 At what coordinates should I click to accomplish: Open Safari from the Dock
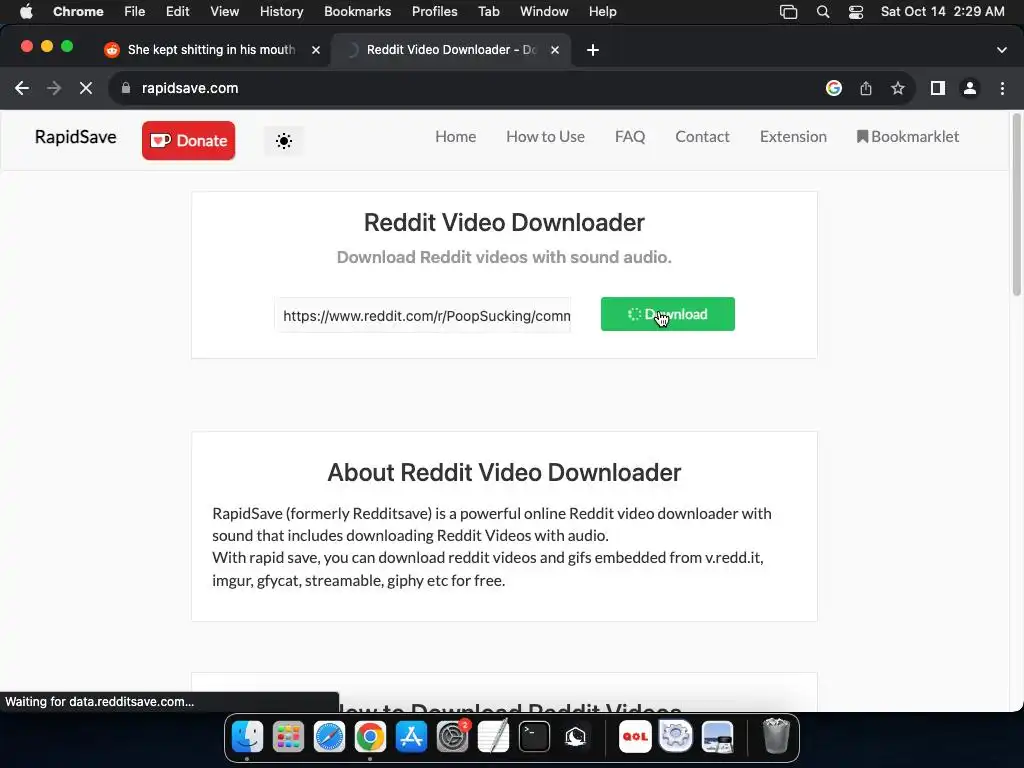click(x=329, y=737)
